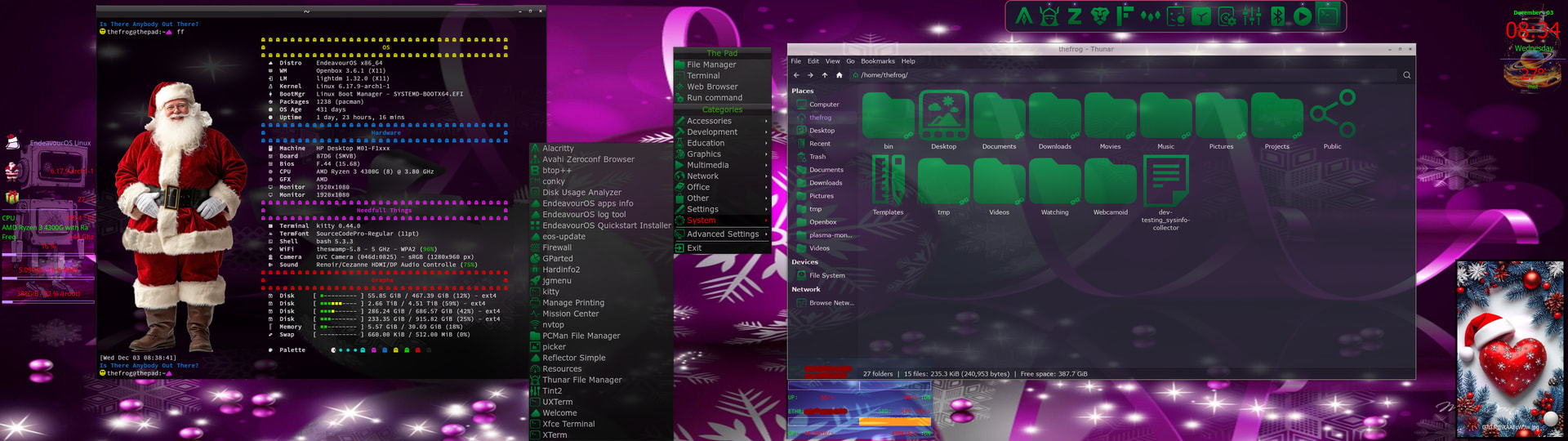The image size is (1568, 441).
Task: Click the search icon in Thunar
Action: tap(1406, 75)
